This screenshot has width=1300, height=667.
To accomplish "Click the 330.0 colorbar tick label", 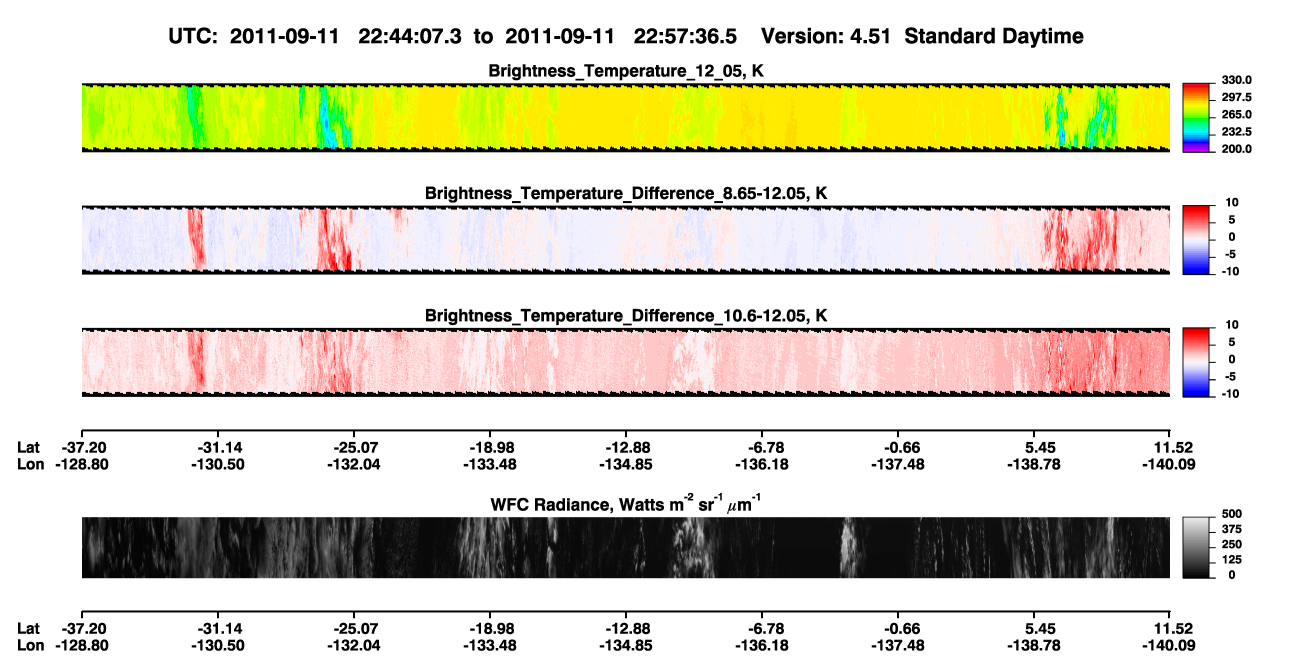I will [1237, 80].
